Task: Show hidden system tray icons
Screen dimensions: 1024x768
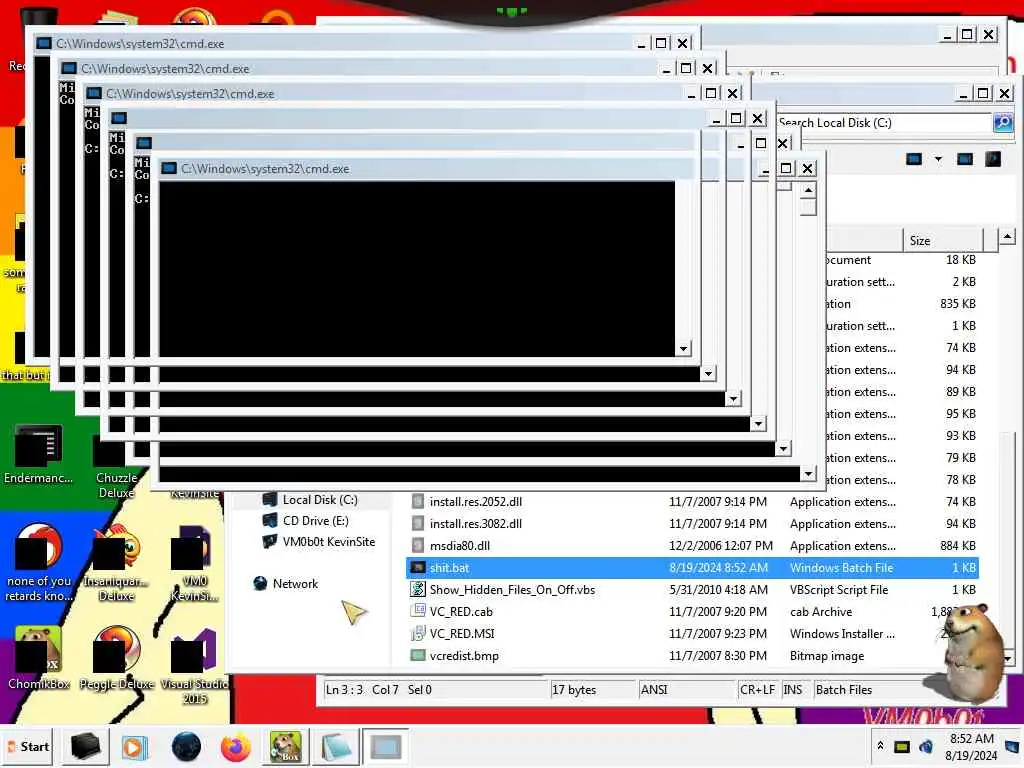Action: tap(880, 746)
